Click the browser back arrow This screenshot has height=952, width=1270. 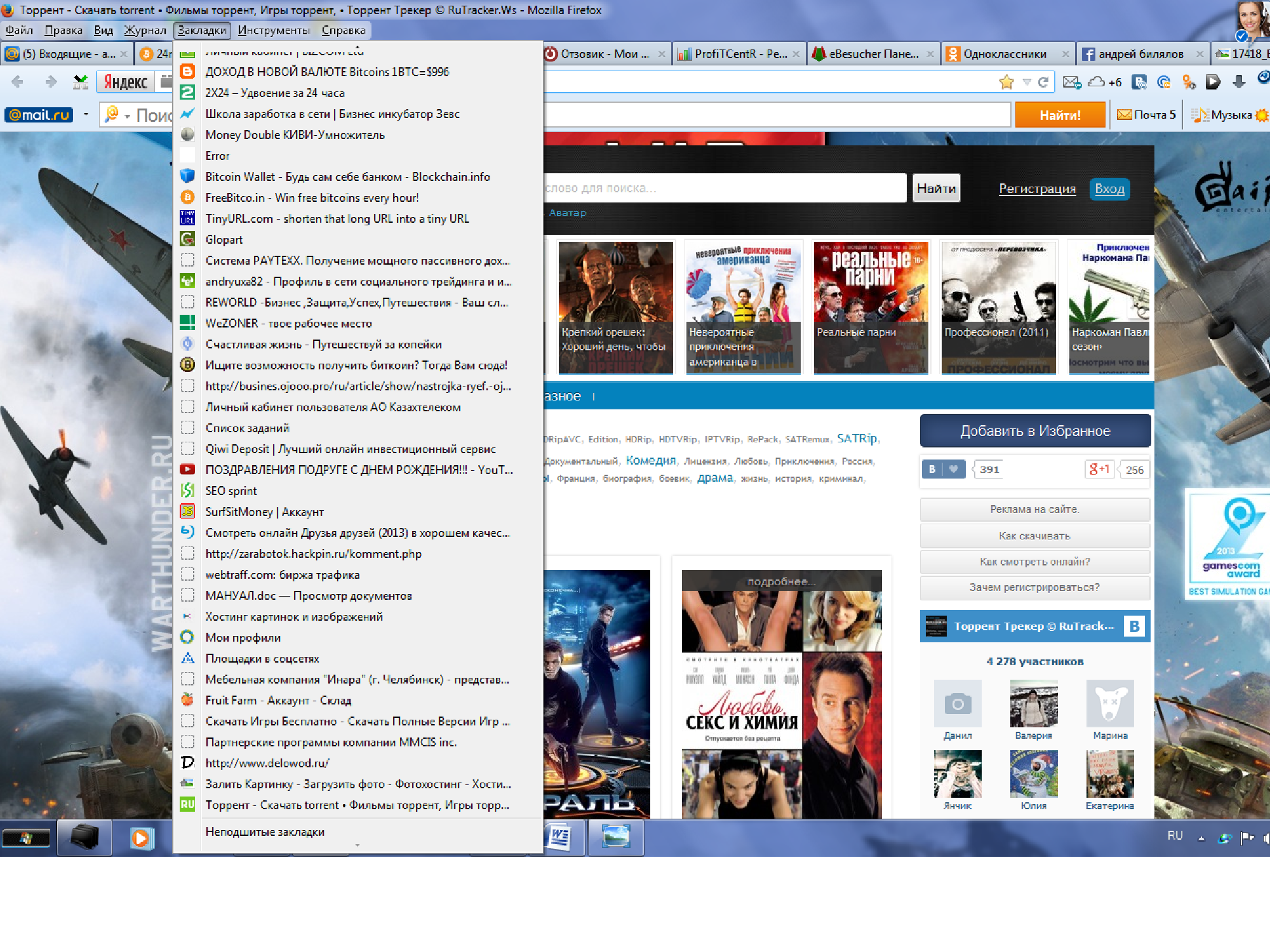coord(18,81)
